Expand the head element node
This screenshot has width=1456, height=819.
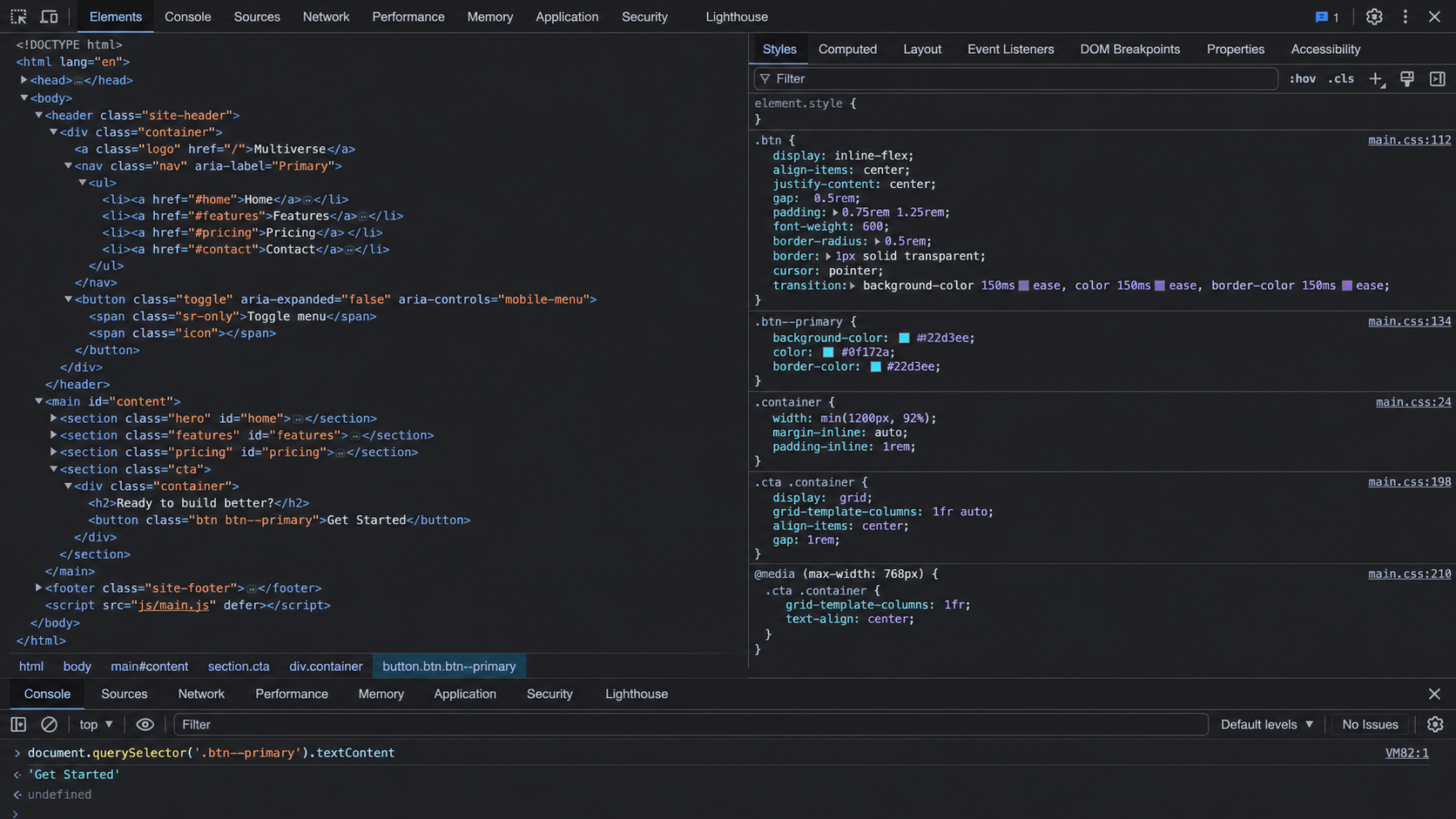pyautogui.click(x=24, y=80)
